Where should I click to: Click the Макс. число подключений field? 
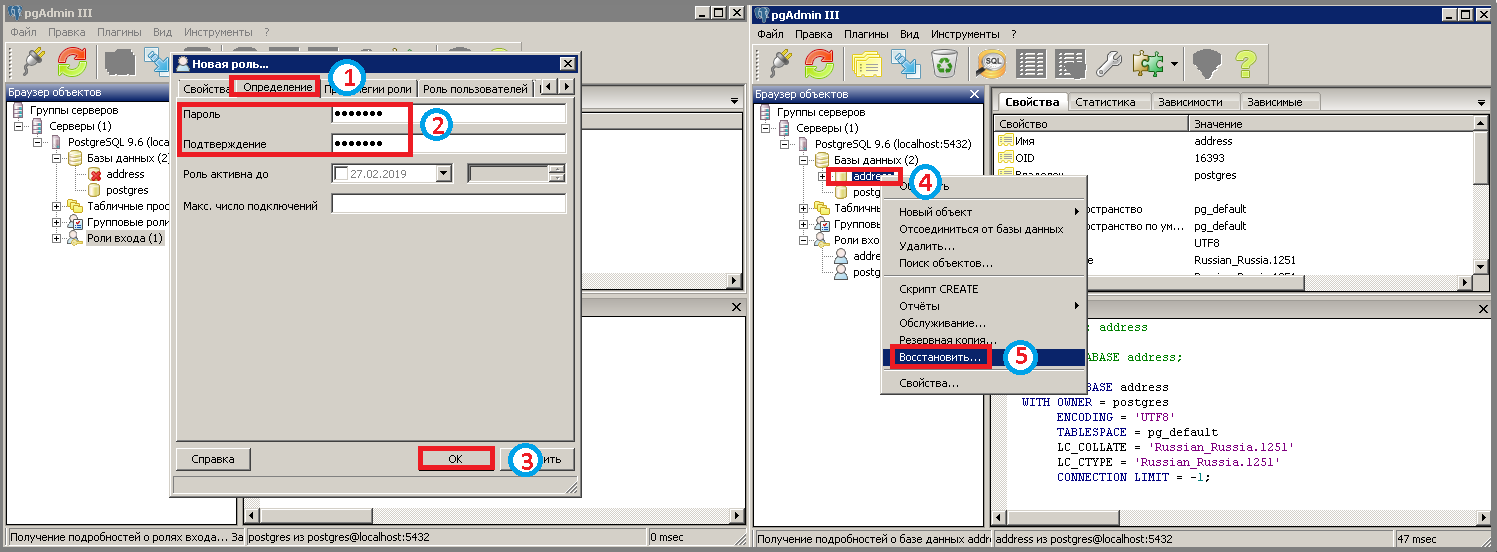[x=449, y=205]
